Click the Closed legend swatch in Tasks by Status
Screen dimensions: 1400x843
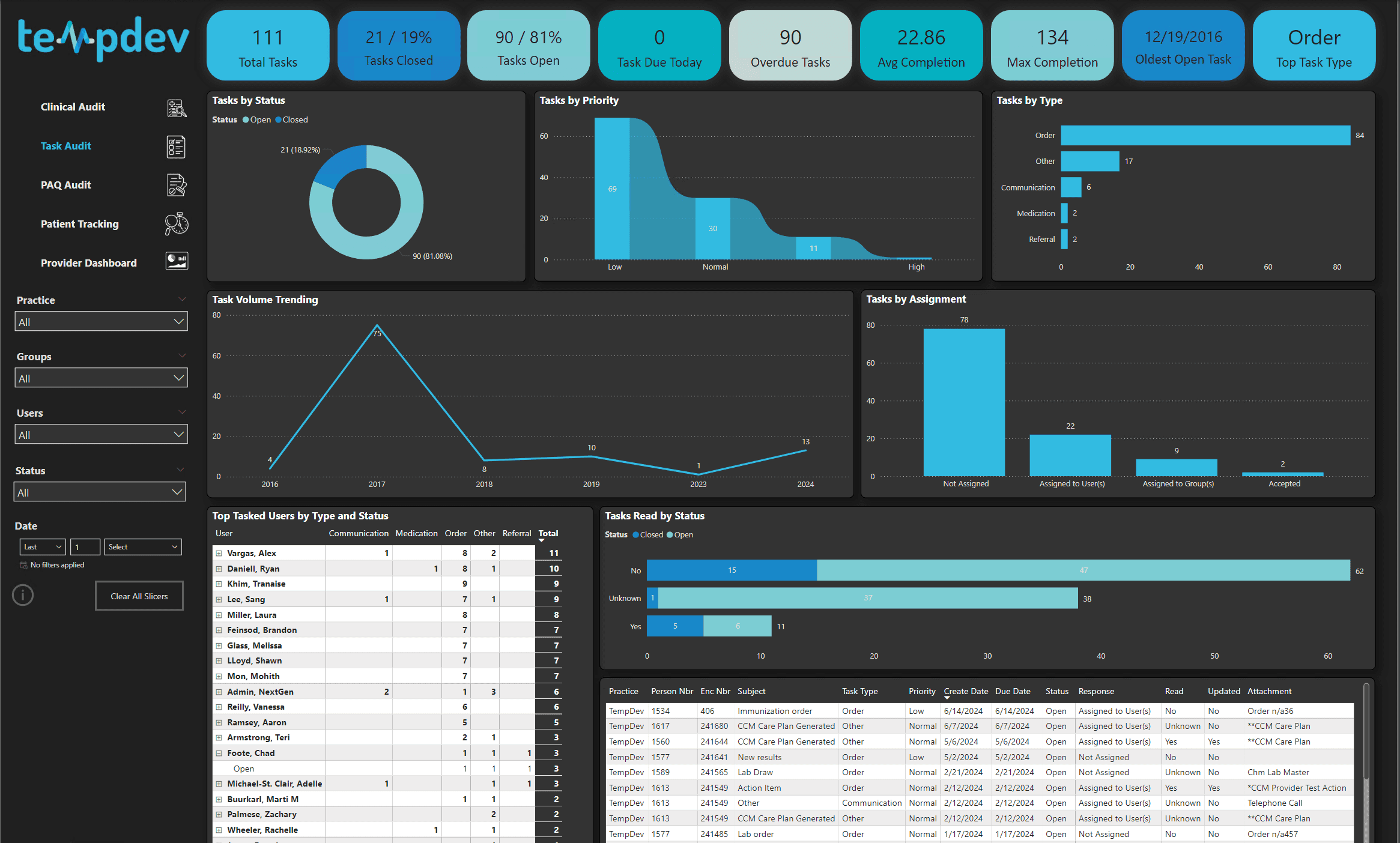point(279,119)
